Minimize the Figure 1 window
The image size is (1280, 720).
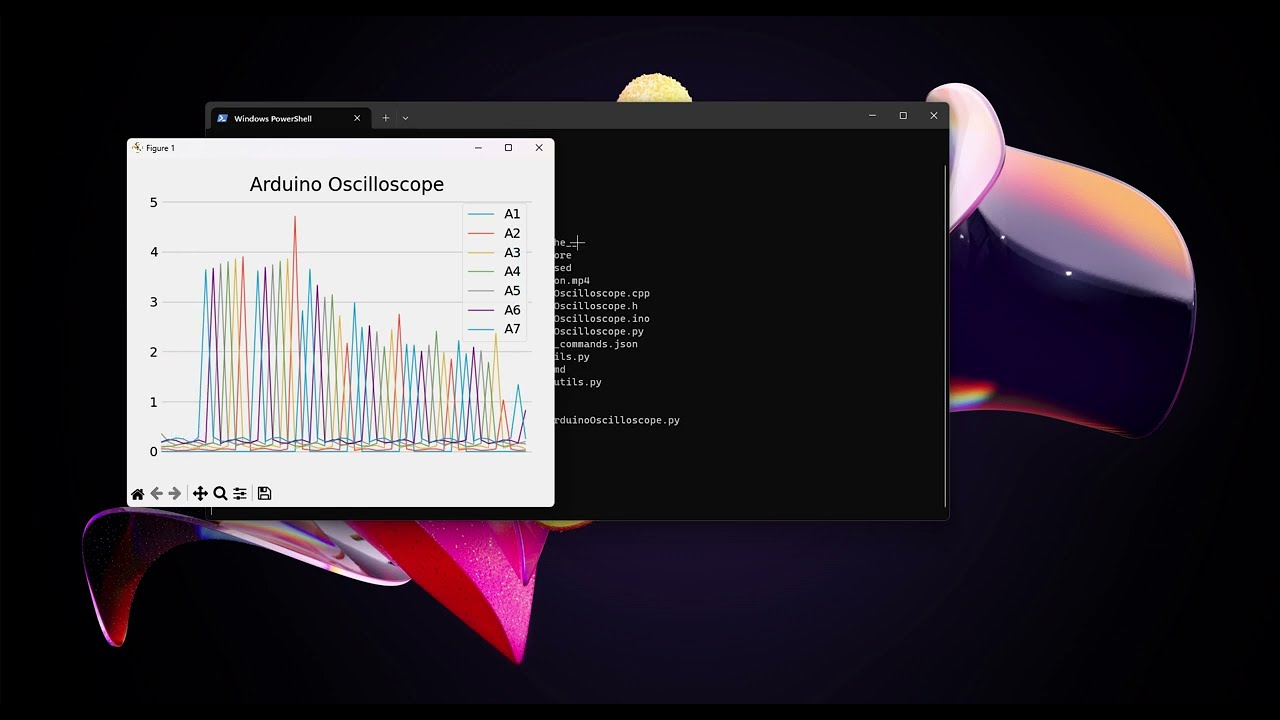(x=478, y=148)
